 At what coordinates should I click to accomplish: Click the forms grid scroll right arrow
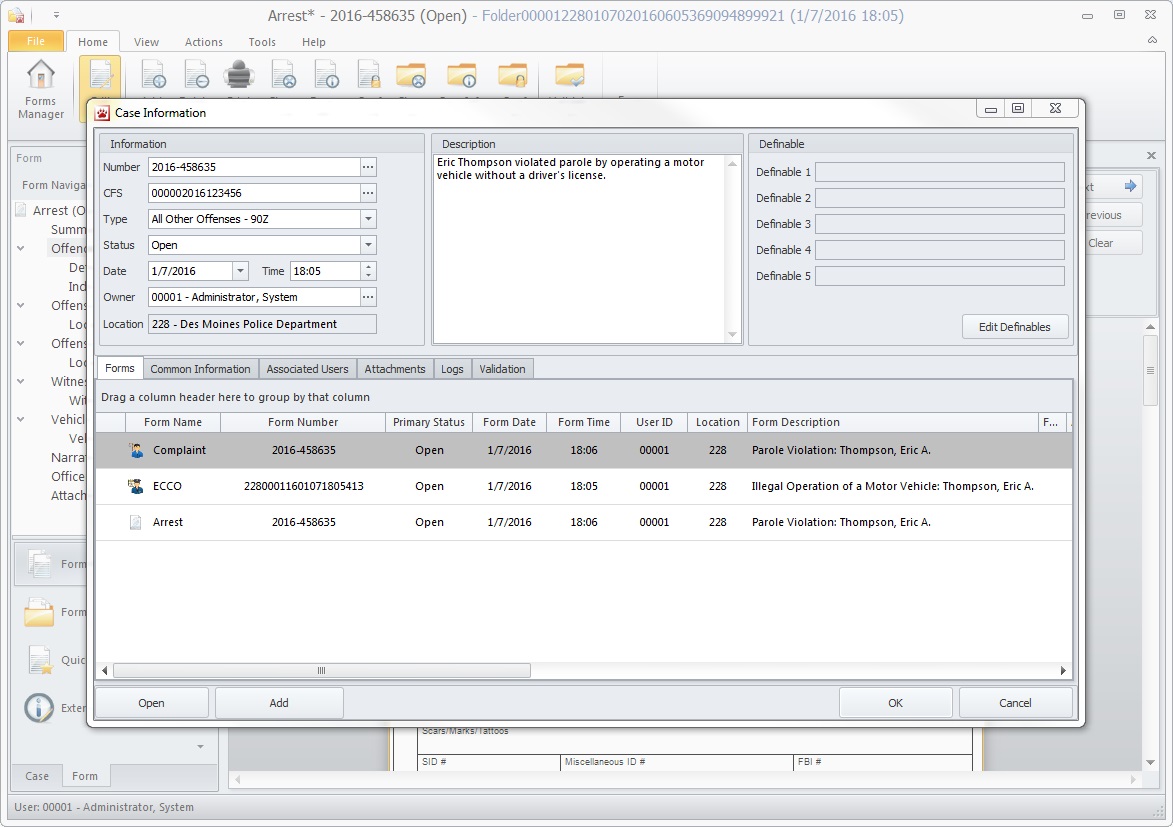pos(1063,671)
